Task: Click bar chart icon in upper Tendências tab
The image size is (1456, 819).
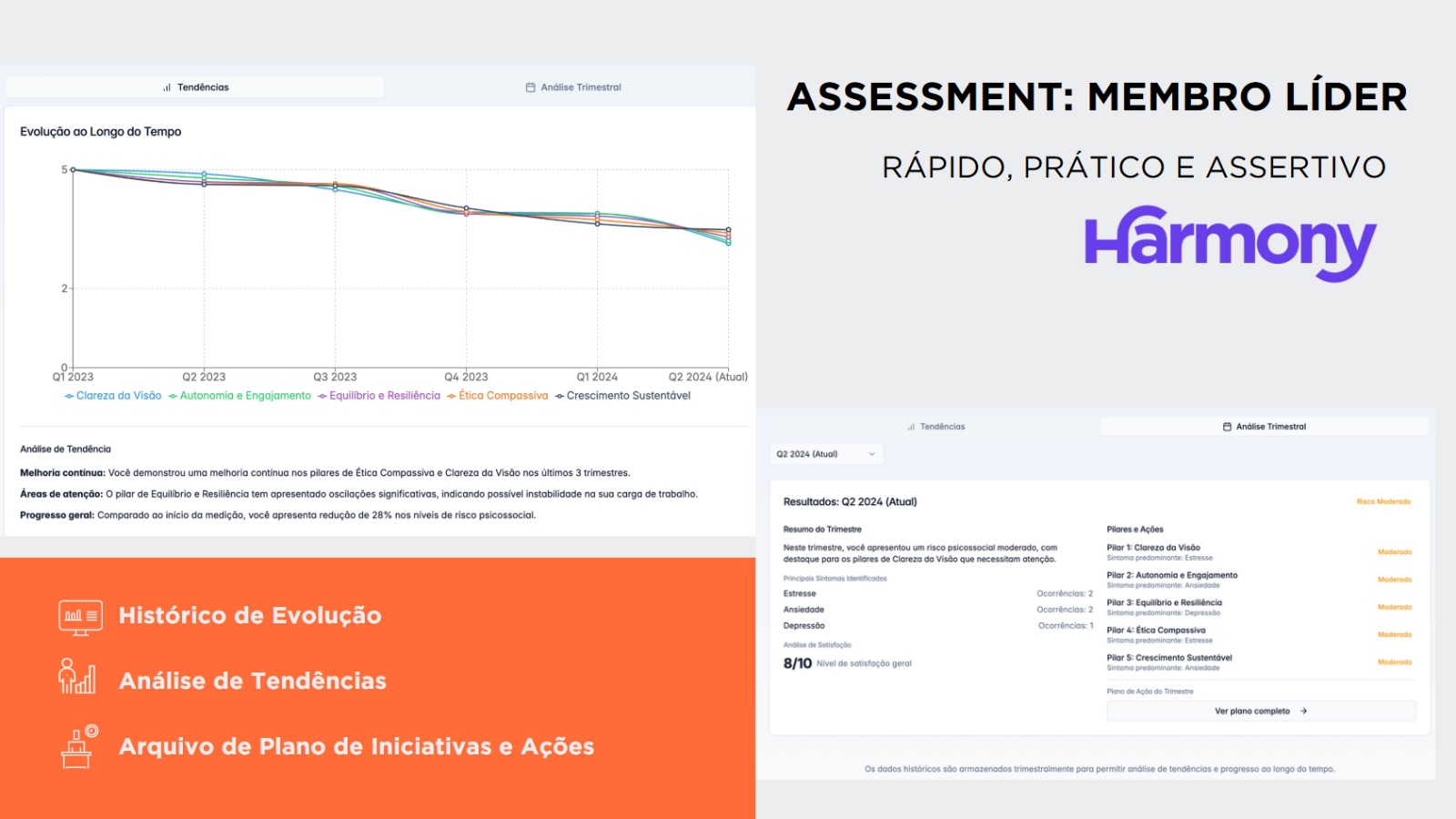Action: [167, 87]
